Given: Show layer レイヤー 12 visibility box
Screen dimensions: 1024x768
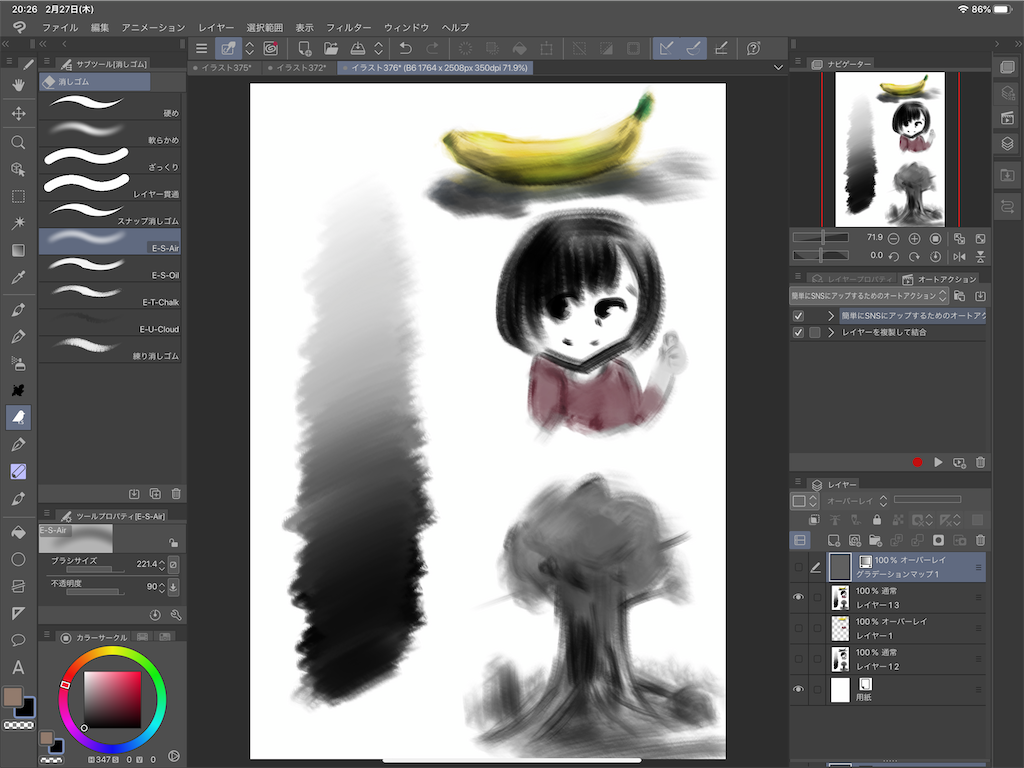Looking at the screenshot, I should (x=798, y=659).
